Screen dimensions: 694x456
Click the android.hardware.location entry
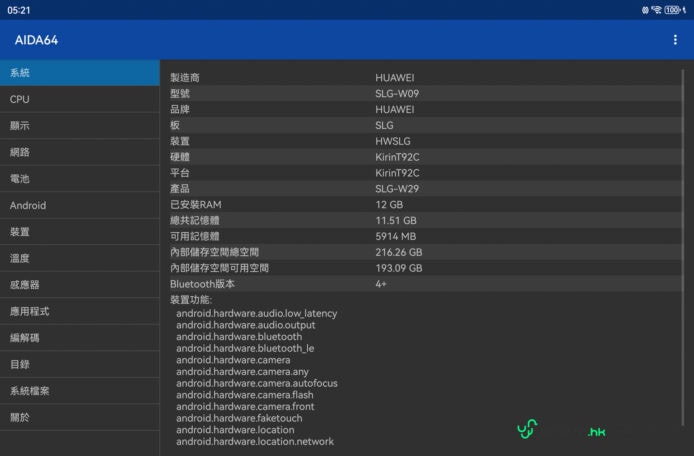pyautogui.click(x=235, y=430)
